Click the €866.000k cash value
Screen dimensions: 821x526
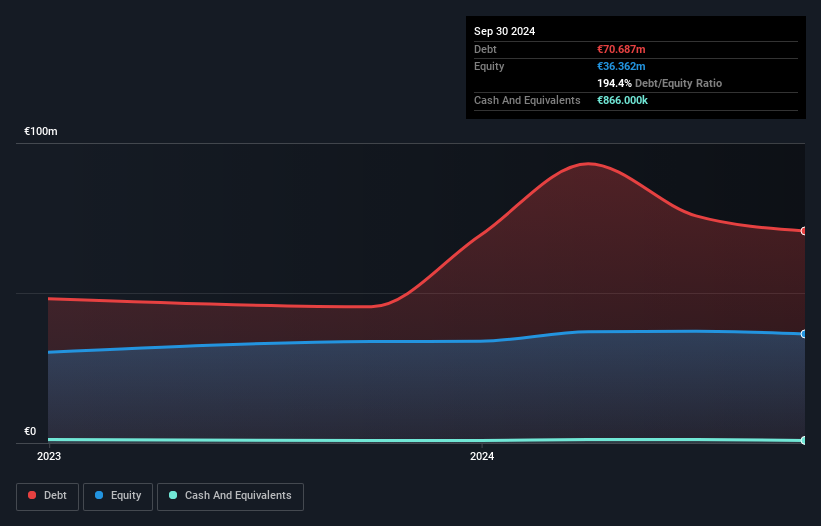[622, 100]
